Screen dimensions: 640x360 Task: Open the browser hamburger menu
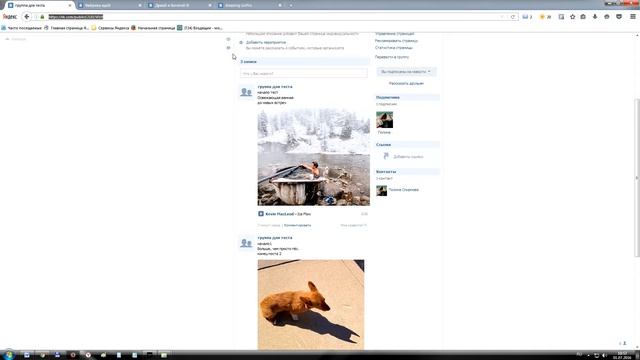pyautogui.click(x=633, y=17)
